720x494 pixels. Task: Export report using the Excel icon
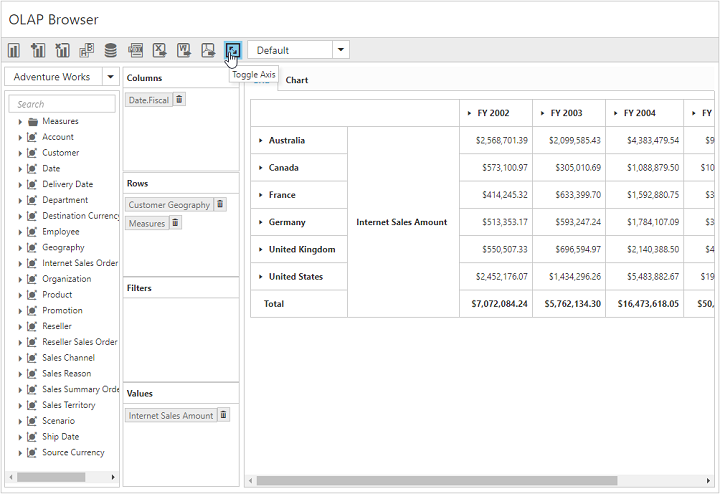(x=160, y=50)
